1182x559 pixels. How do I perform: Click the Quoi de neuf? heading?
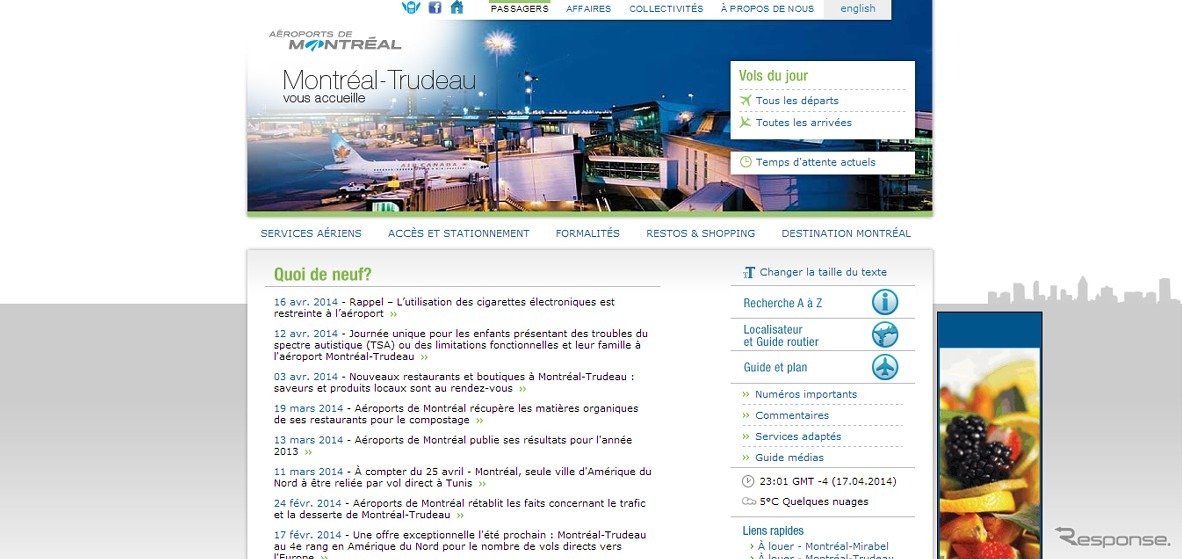[x=323, y=274]
